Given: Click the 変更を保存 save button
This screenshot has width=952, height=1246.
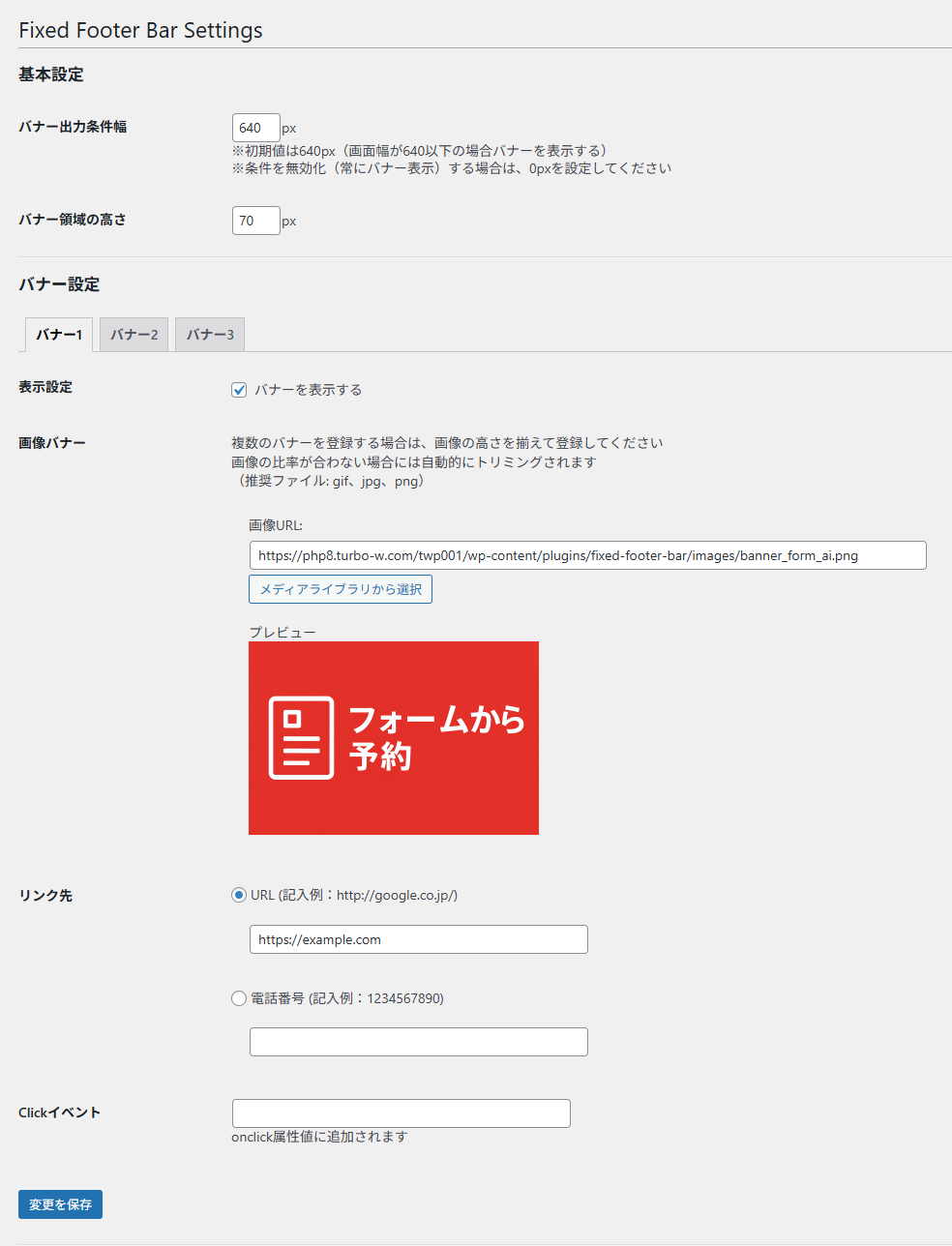Looking at the screenshot, I should click(60, 1203).
